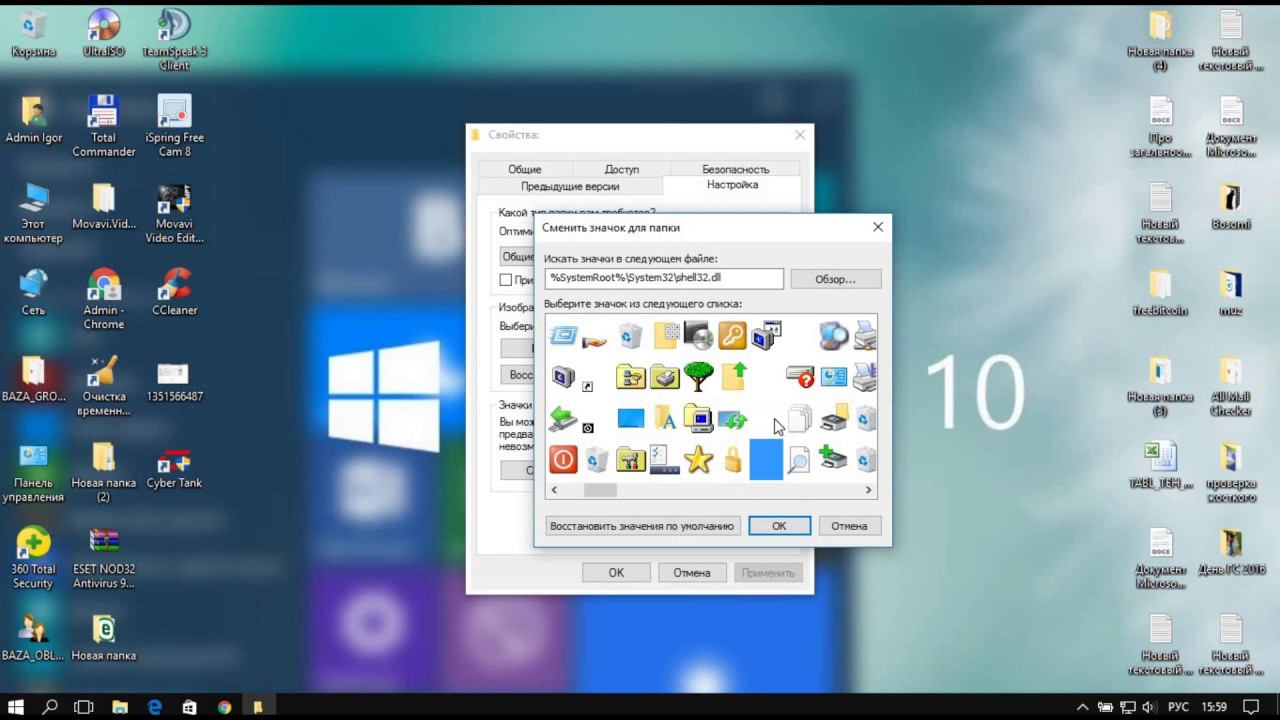Open the Windows Start menu
Image resolution: width=1280 pixels, height=720 pixels.
pyautogui.click(x=16, y=707)
